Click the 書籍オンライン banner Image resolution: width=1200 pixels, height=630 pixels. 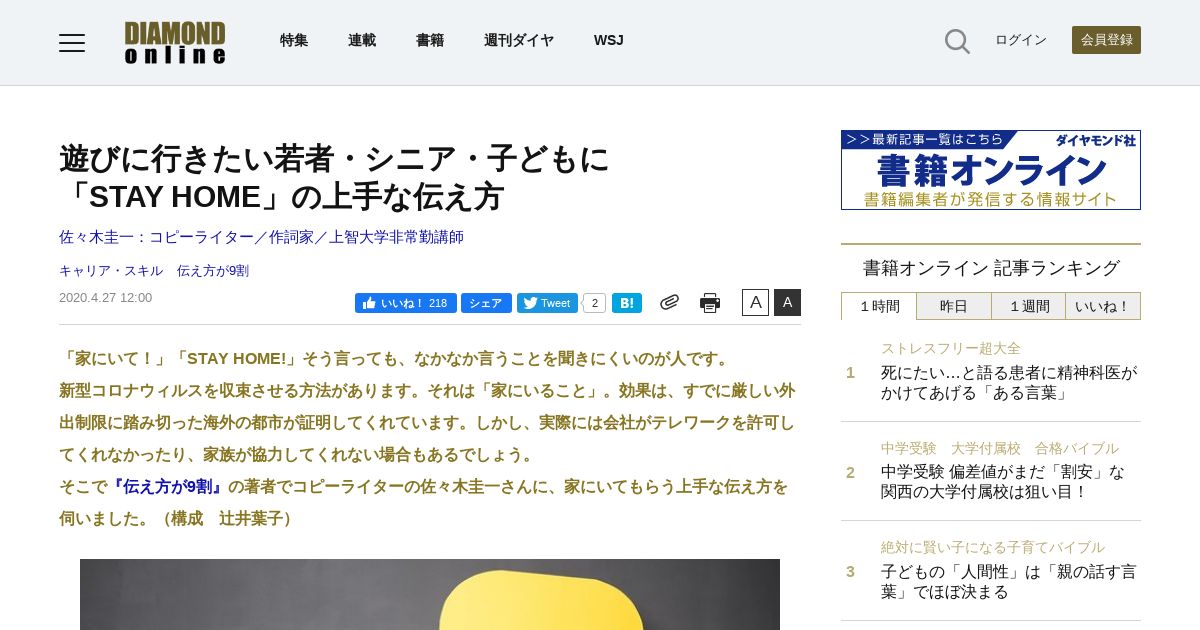991,170
